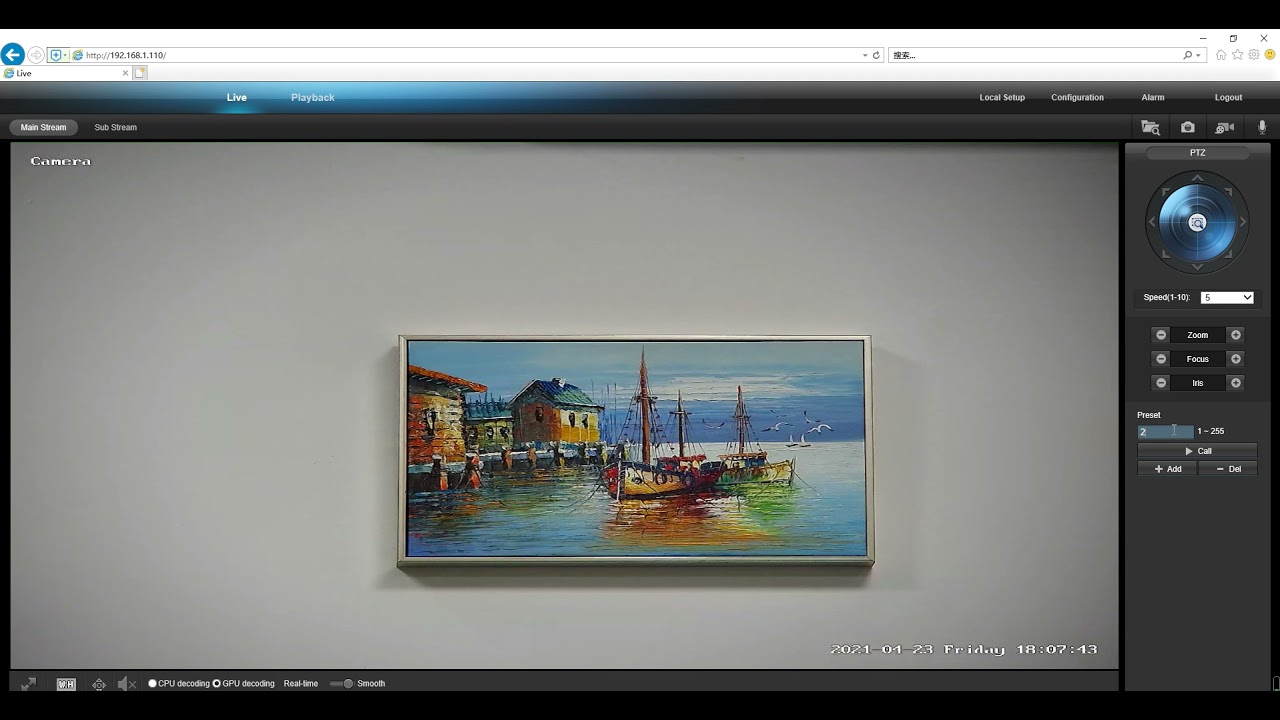Click the PTZ center auto-scan icon
This screenshot has height=720, width=1280.
tap(1197, 223)
